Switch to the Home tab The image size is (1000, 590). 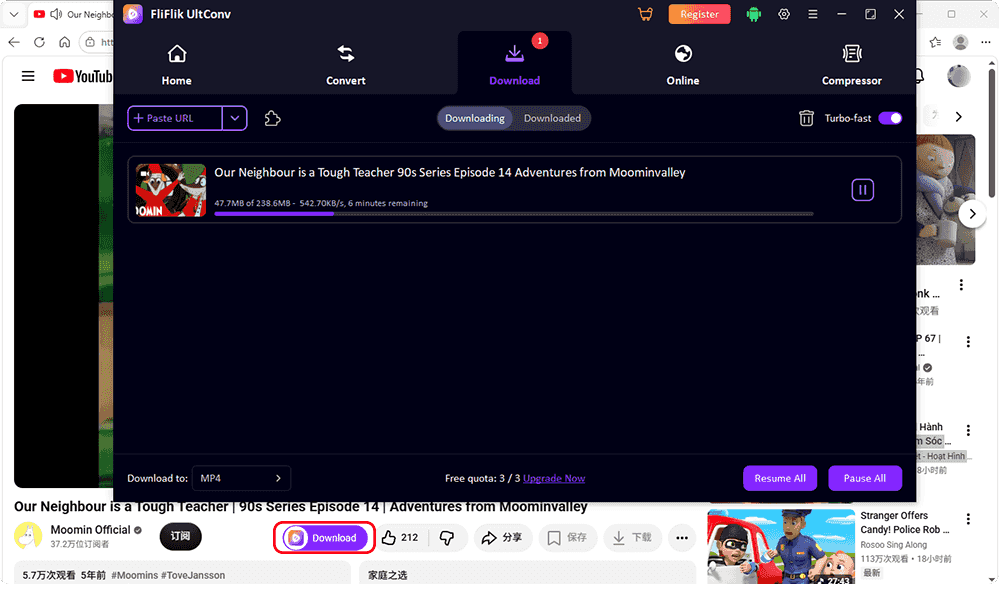[x=177, y=64]
